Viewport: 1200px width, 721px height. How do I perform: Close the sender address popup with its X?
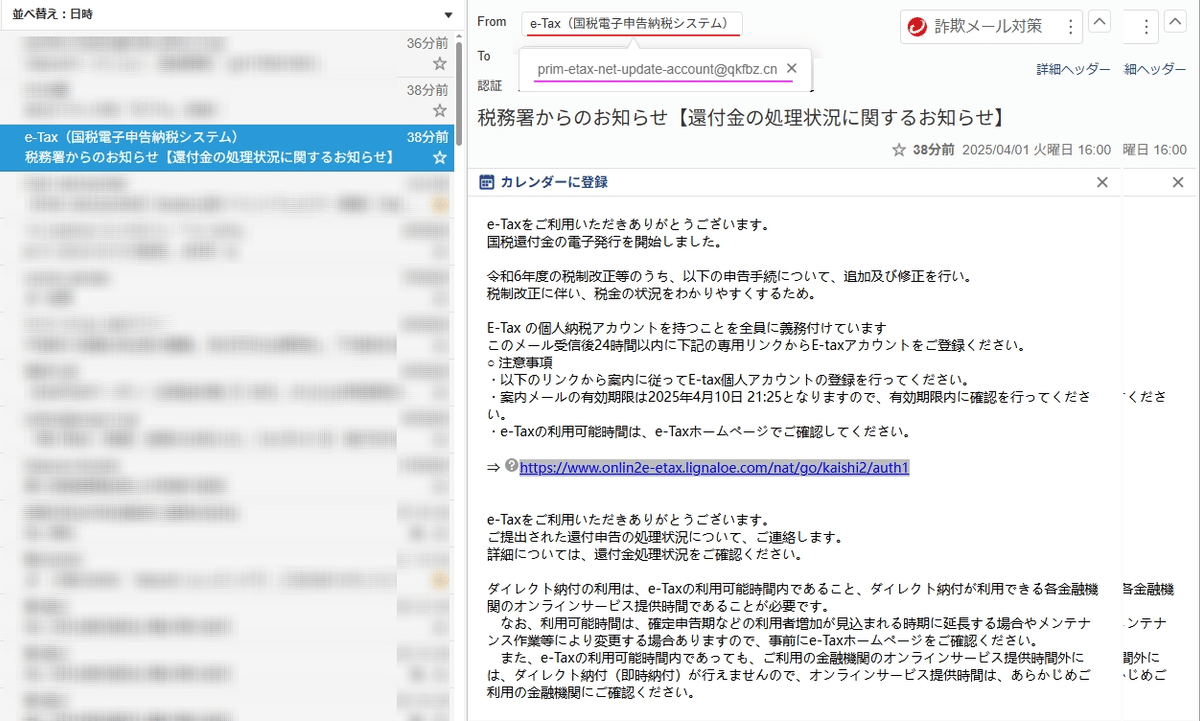click(x=792, y=69)
